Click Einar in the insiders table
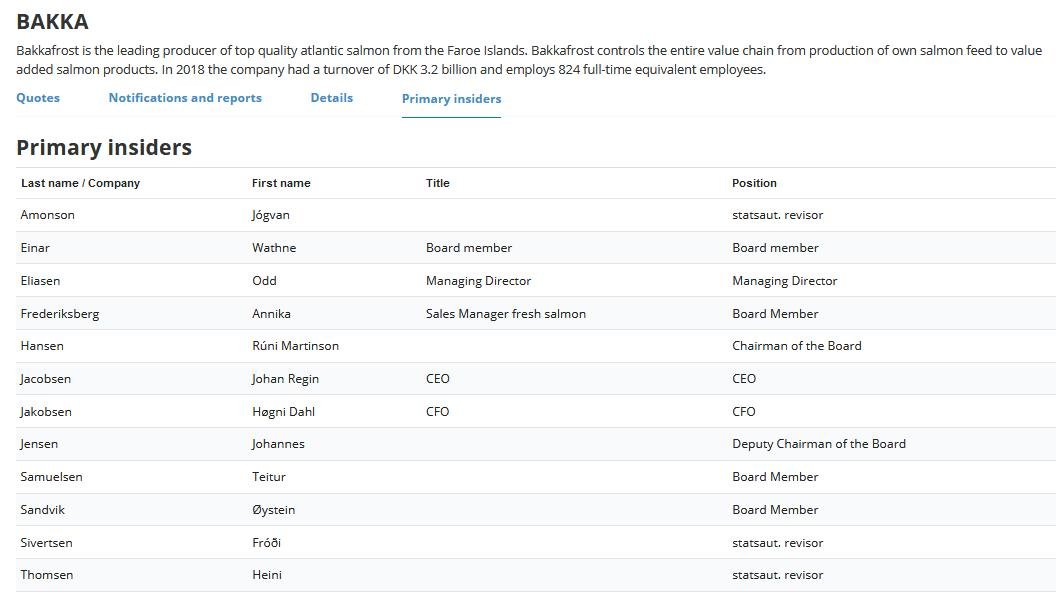The width and height of the screenshot is (1056, 601). point(35,248)
